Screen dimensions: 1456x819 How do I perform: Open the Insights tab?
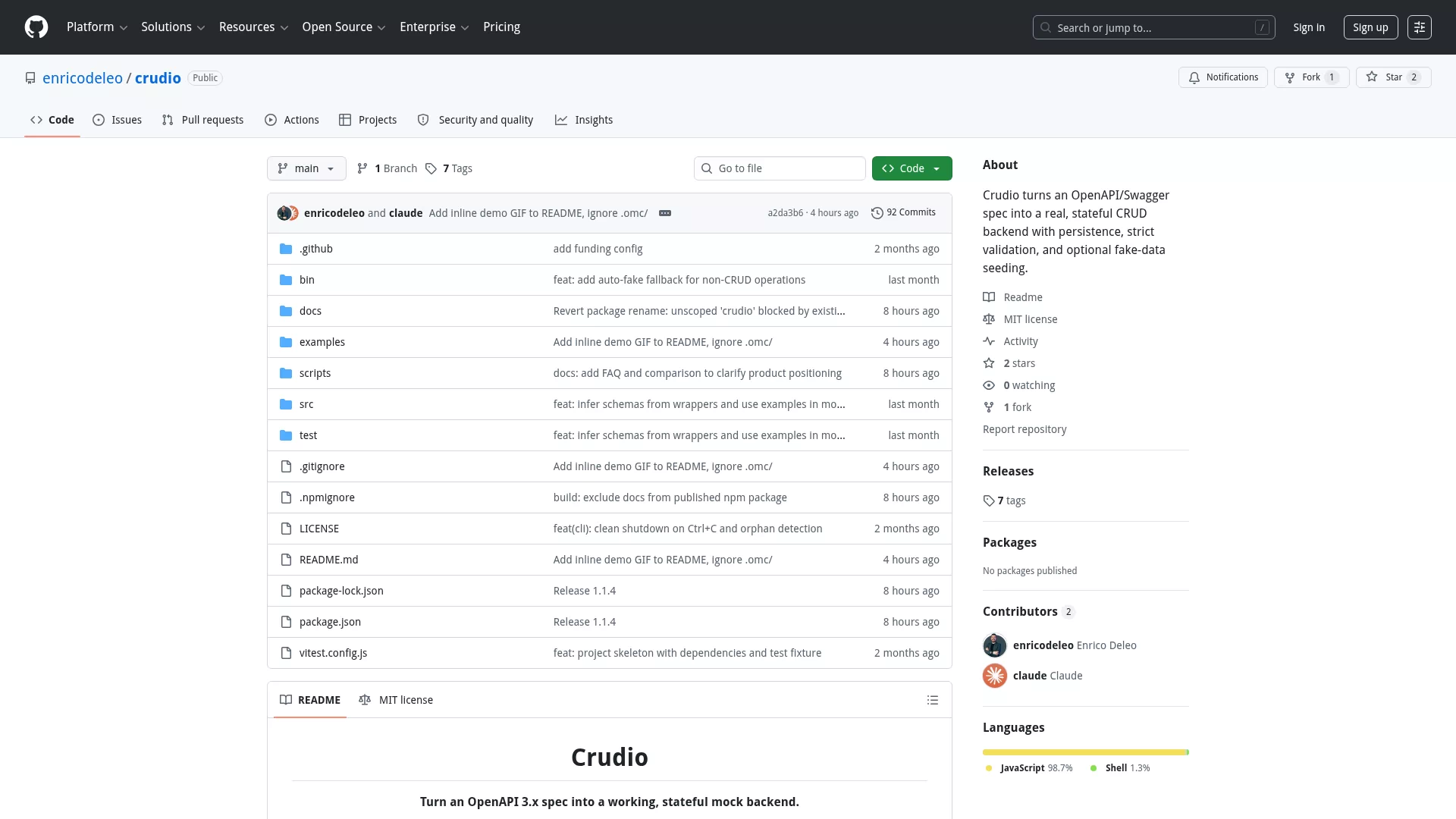584,120
